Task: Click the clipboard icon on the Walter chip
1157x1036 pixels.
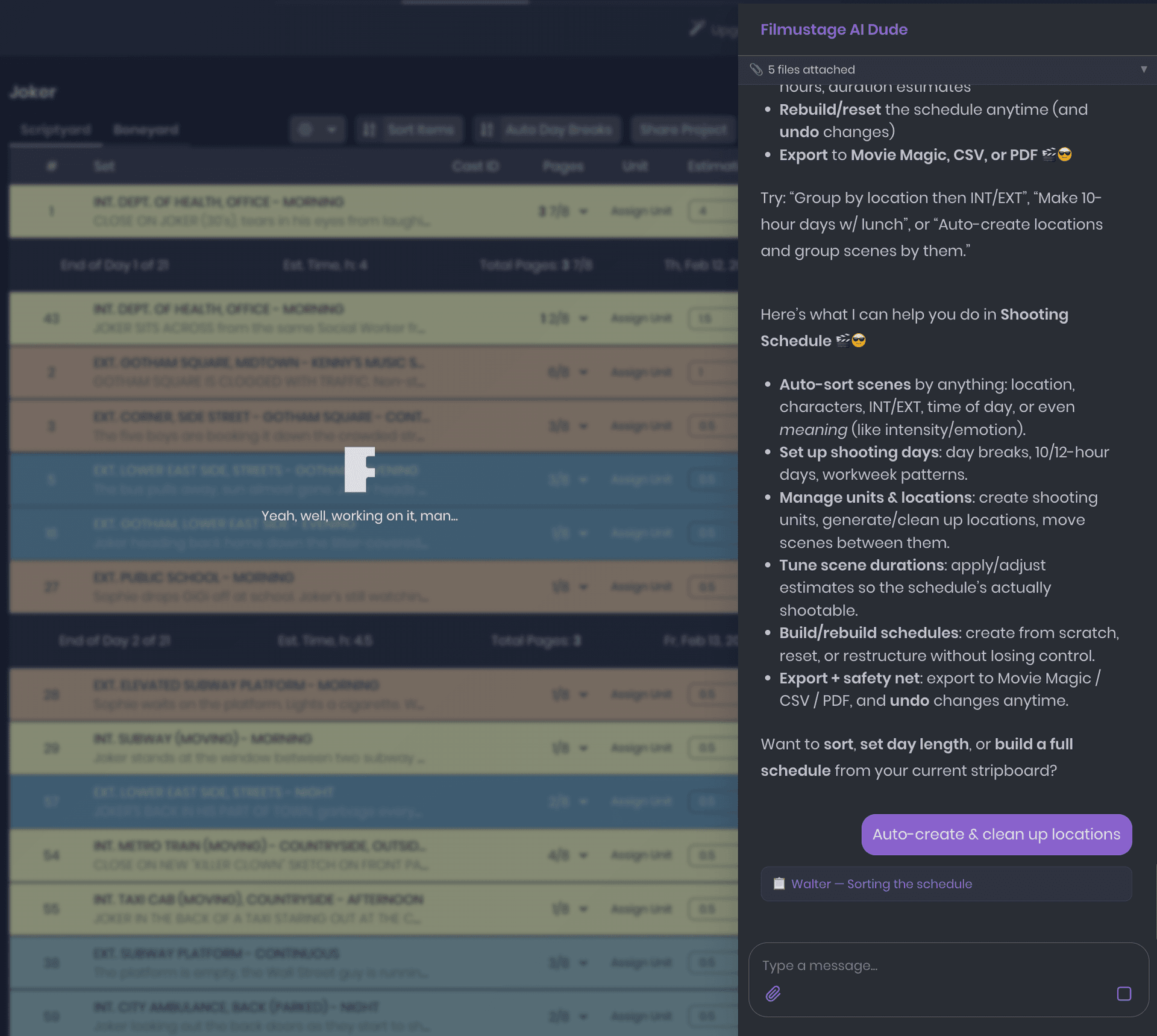Action: pos(779,884)
